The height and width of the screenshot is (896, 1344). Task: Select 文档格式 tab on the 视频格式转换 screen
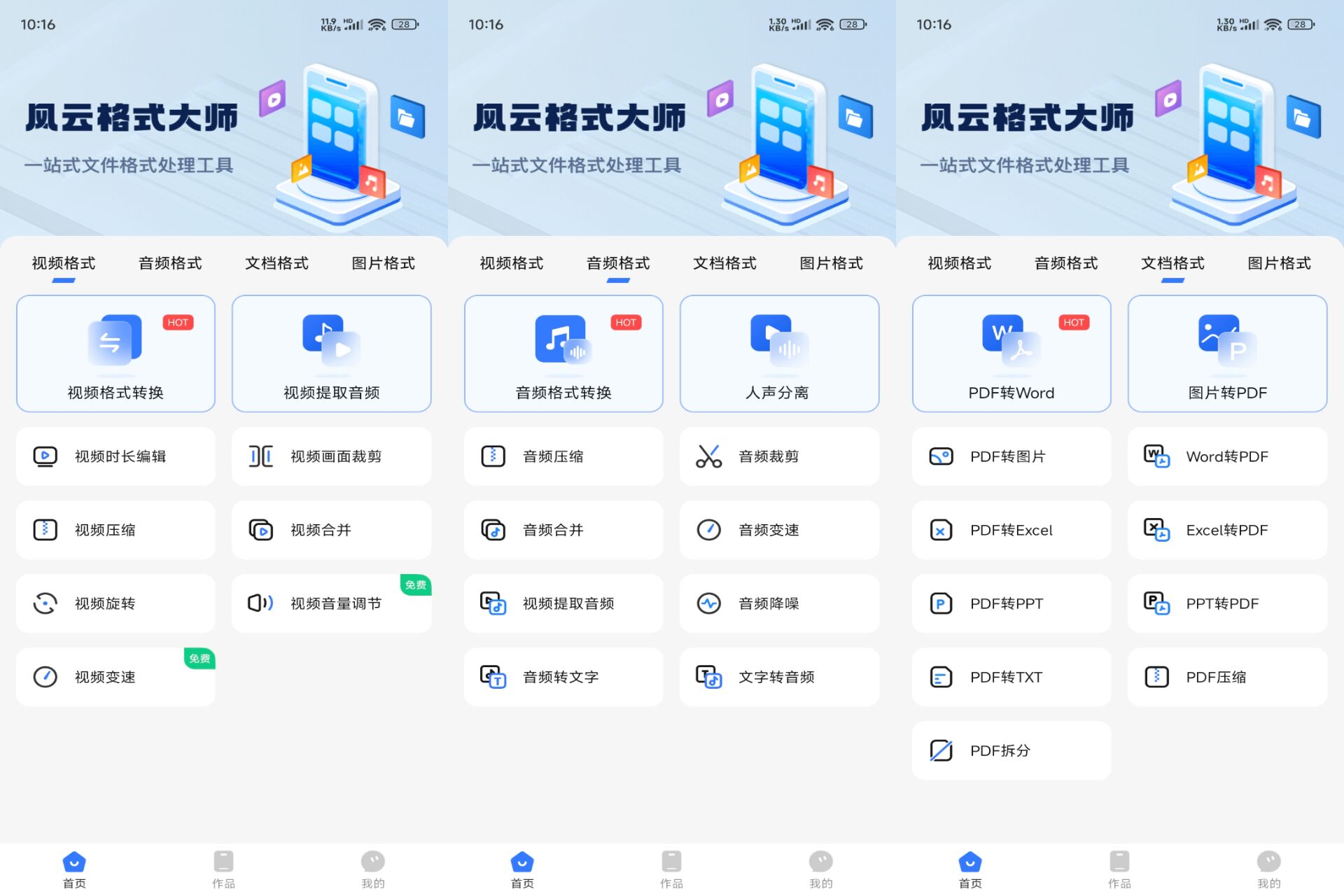[277, 263]
